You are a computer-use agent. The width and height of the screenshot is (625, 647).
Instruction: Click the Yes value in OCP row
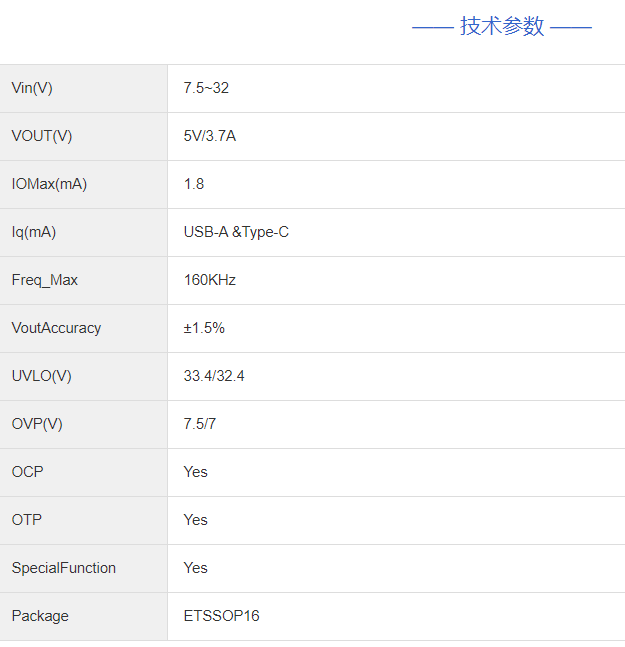[196, 472]
